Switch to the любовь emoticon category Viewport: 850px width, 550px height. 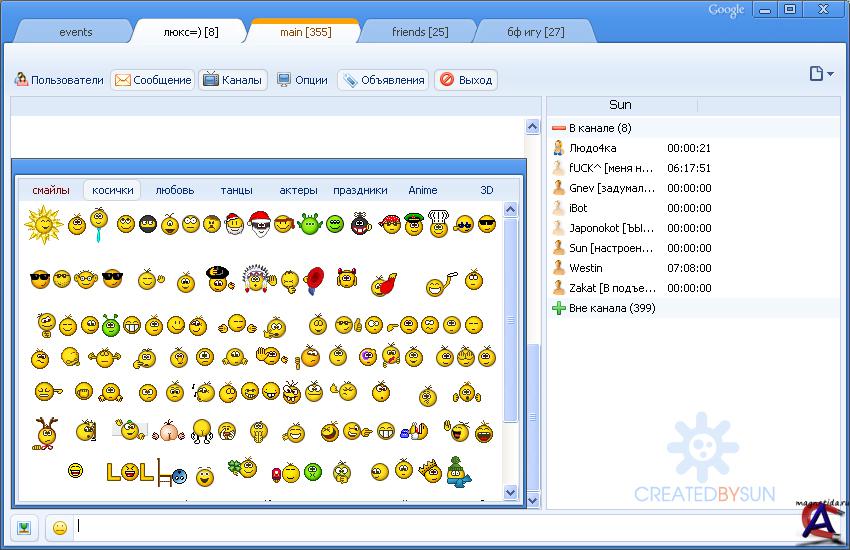(175, 190)
